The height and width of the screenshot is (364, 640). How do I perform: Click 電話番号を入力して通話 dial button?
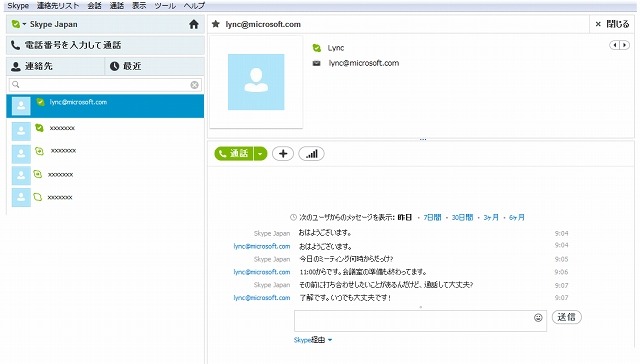pos(105,45)
